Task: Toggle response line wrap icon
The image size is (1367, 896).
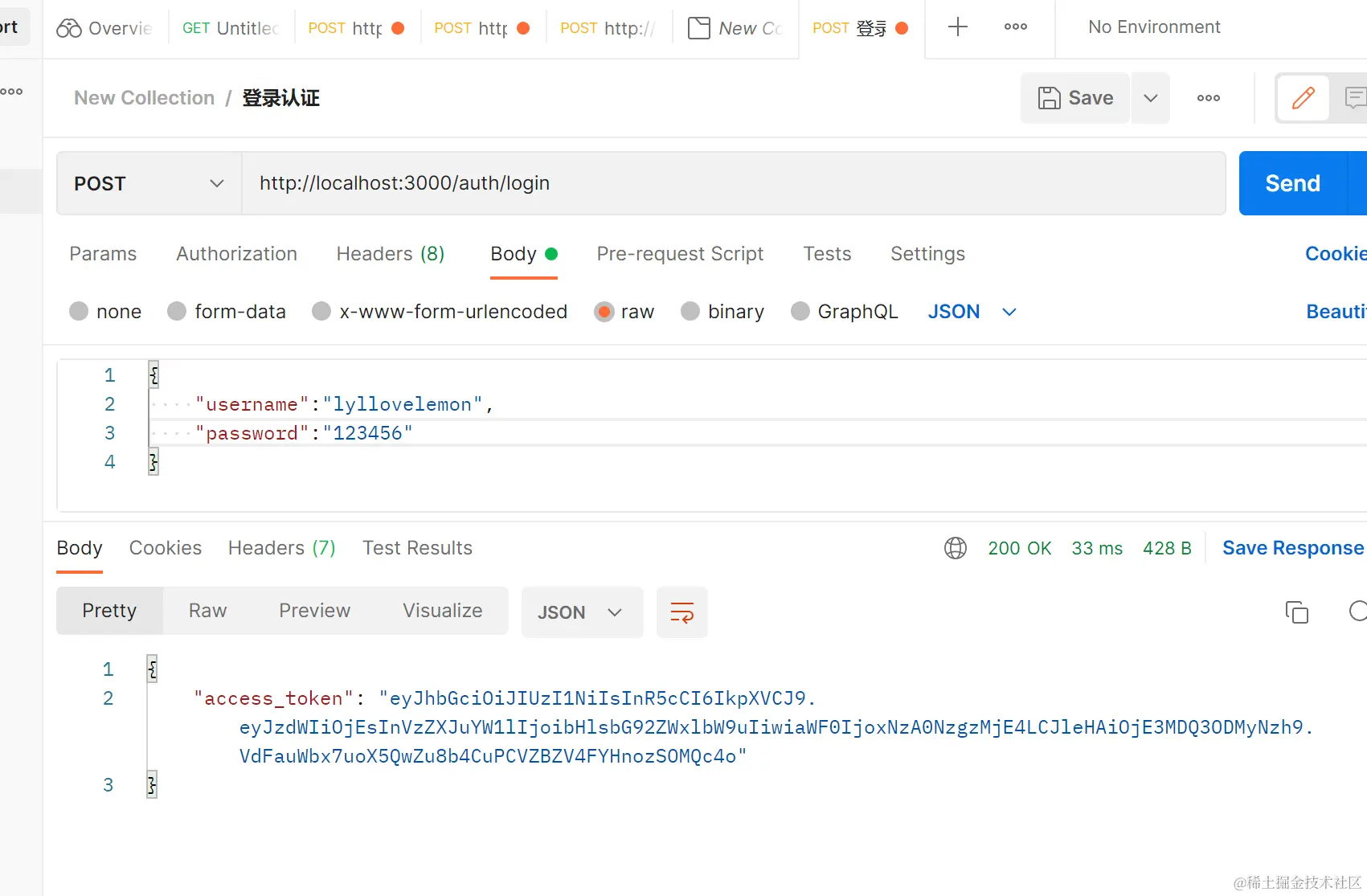Action: point(682,612)
